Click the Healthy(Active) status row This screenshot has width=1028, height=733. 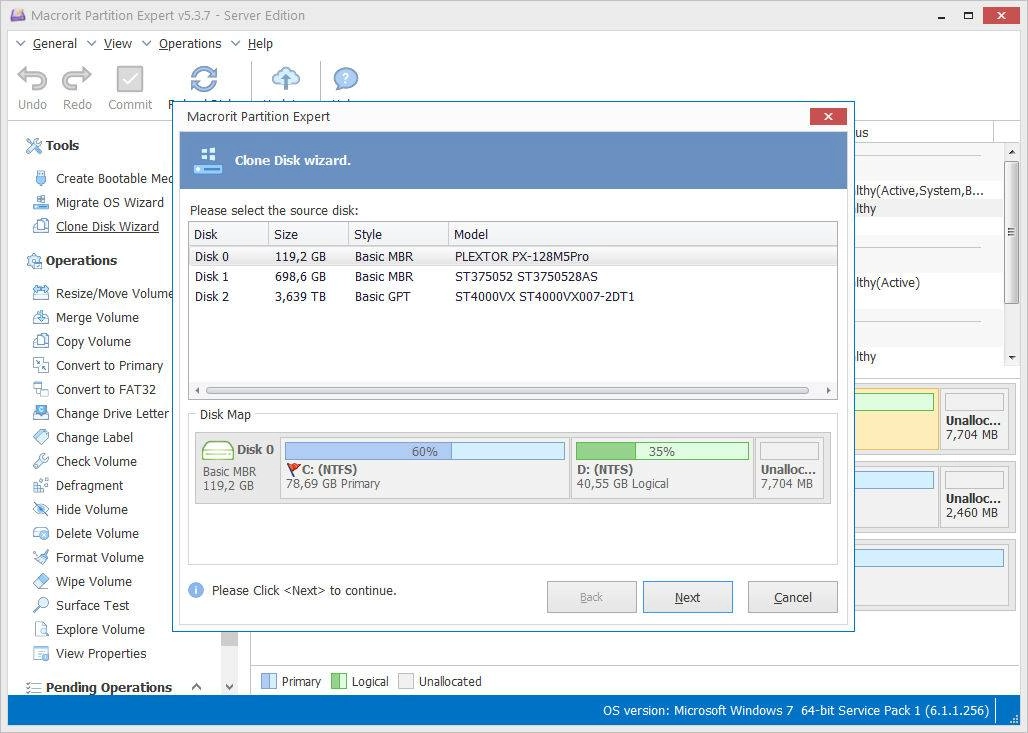[x=888, y=283]
